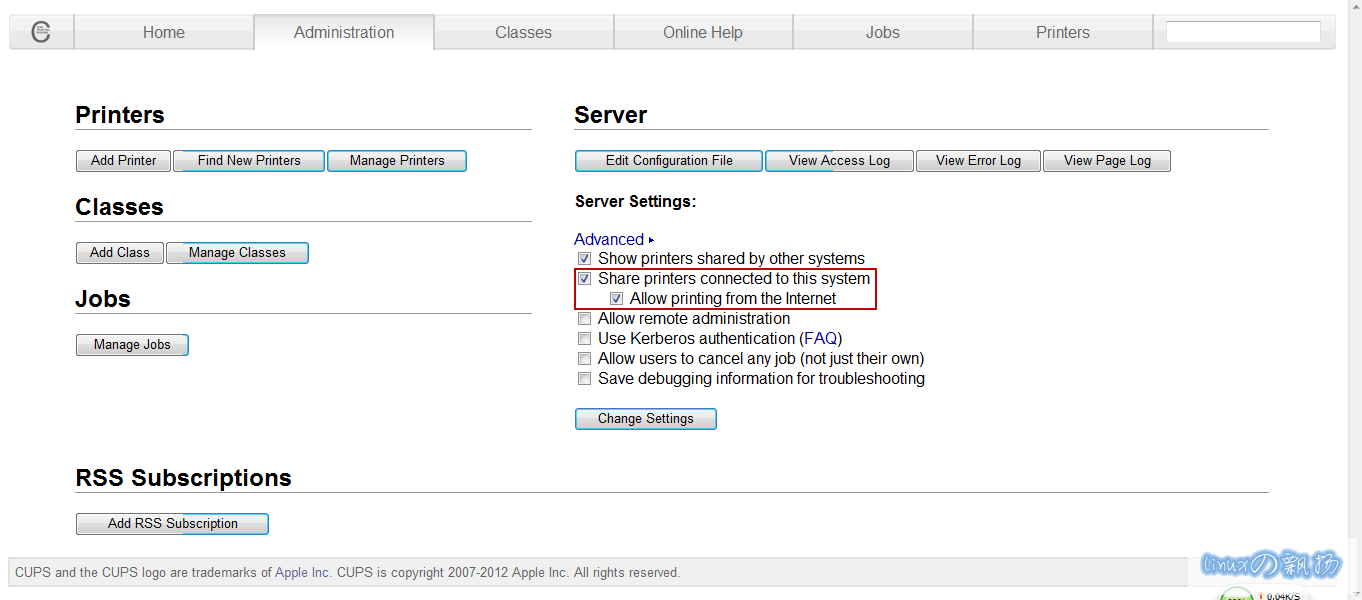
Task: Switch to the Classes tab
Action: coord(523,32)
